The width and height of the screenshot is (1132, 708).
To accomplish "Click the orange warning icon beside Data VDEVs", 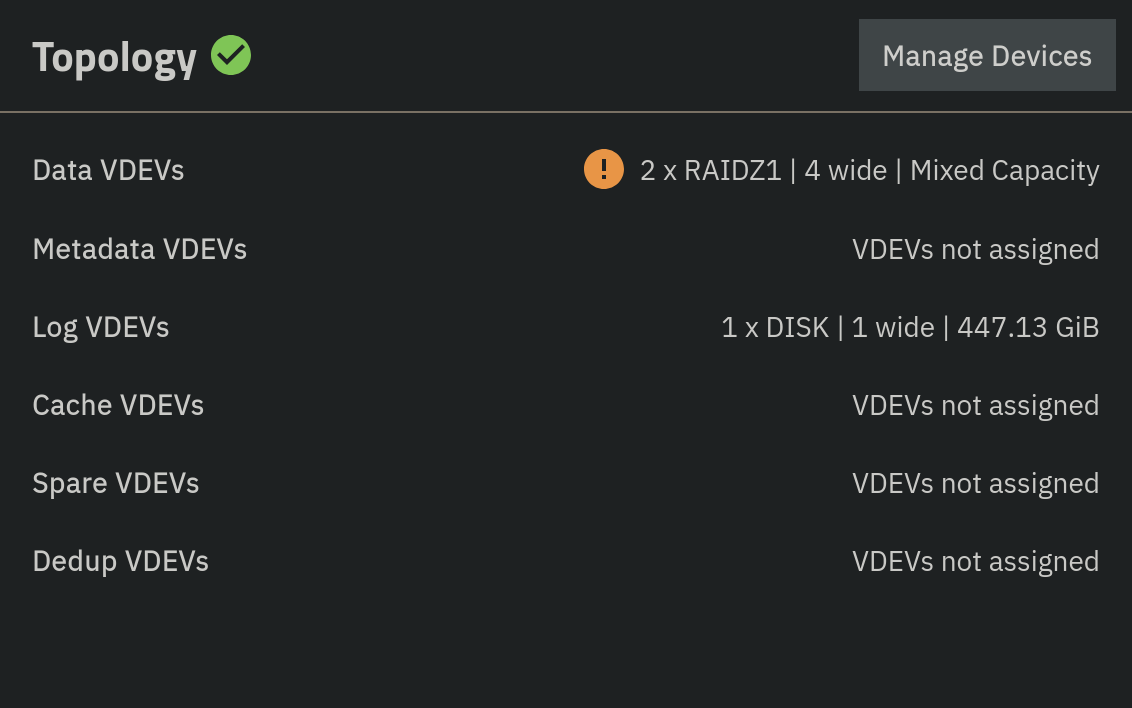I will tap(604, 169).
